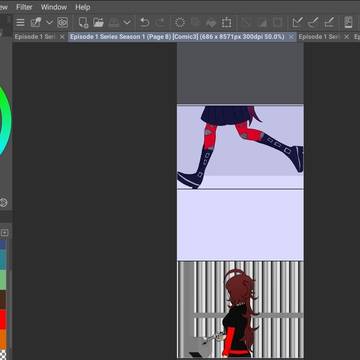Image resolution: width=360 pixels, height=360 pixels.
Task: Pick the teal color swatch
Action: (3, 260)
